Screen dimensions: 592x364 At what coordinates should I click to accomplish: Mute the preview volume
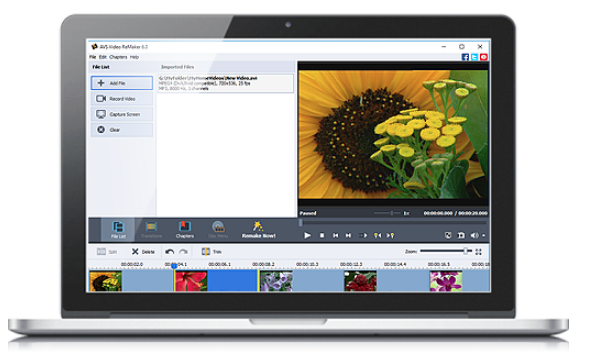click(x=474, y=235)
